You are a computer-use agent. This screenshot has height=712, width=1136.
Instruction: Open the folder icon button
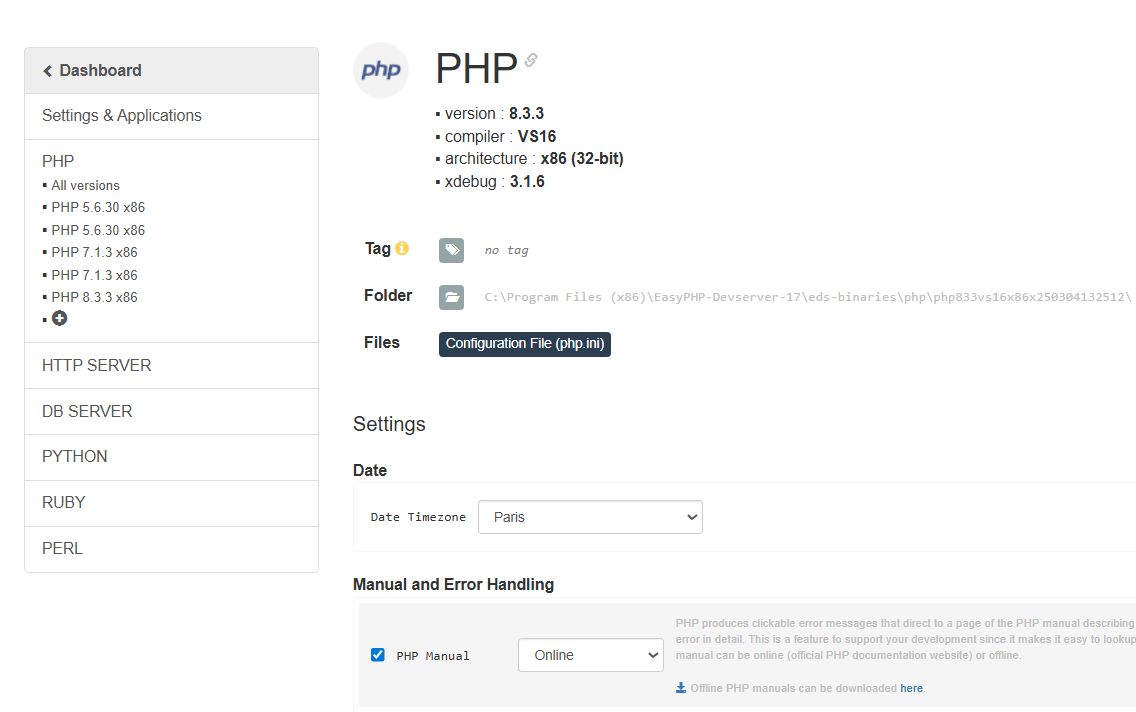[x=451, y=297]
